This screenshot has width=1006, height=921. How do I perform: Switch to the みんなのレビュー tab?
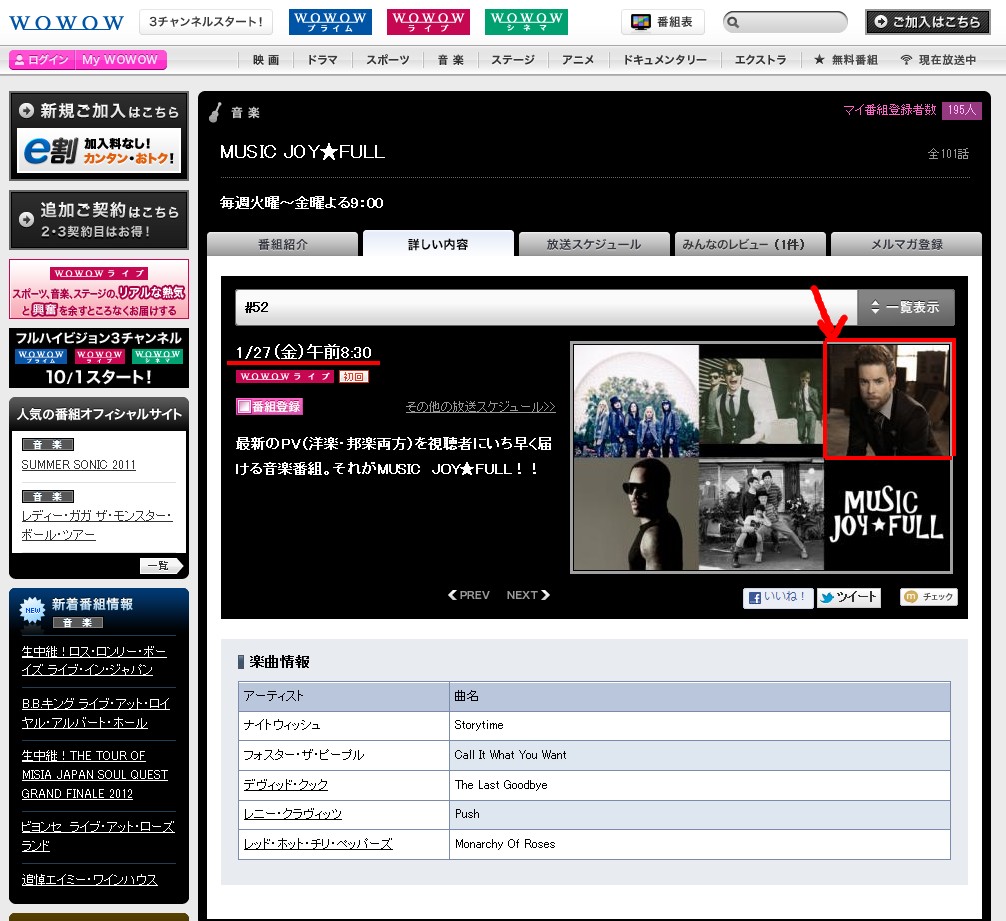click(749, 244)
